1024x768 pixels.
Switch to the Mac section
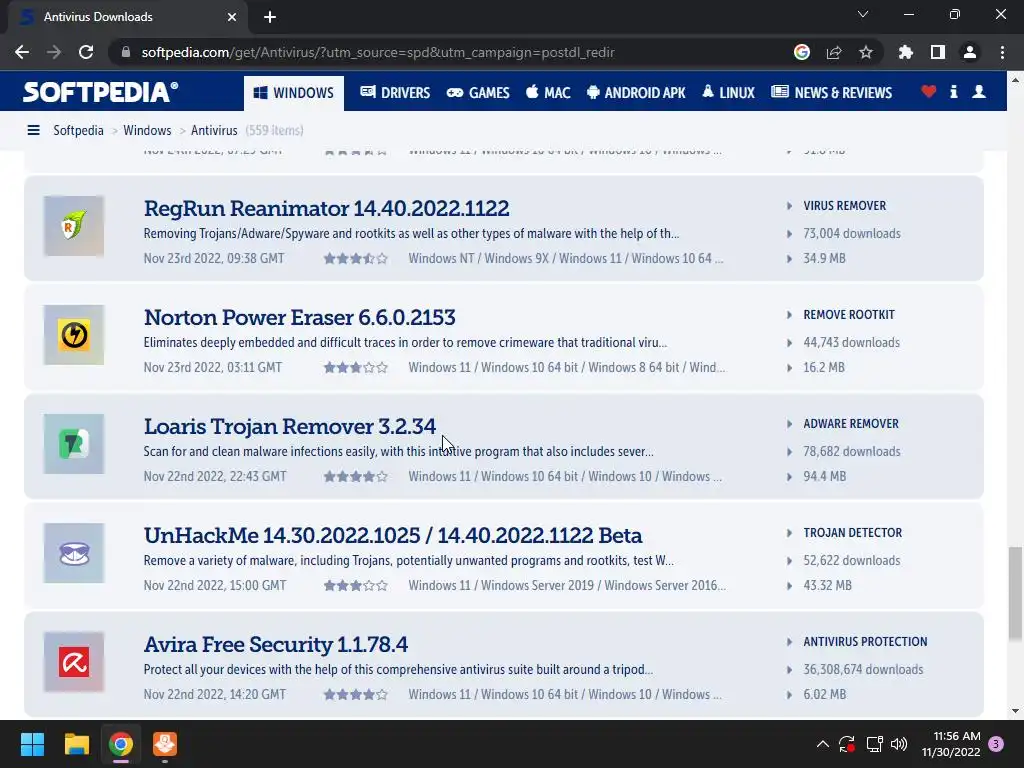[548, 93]
